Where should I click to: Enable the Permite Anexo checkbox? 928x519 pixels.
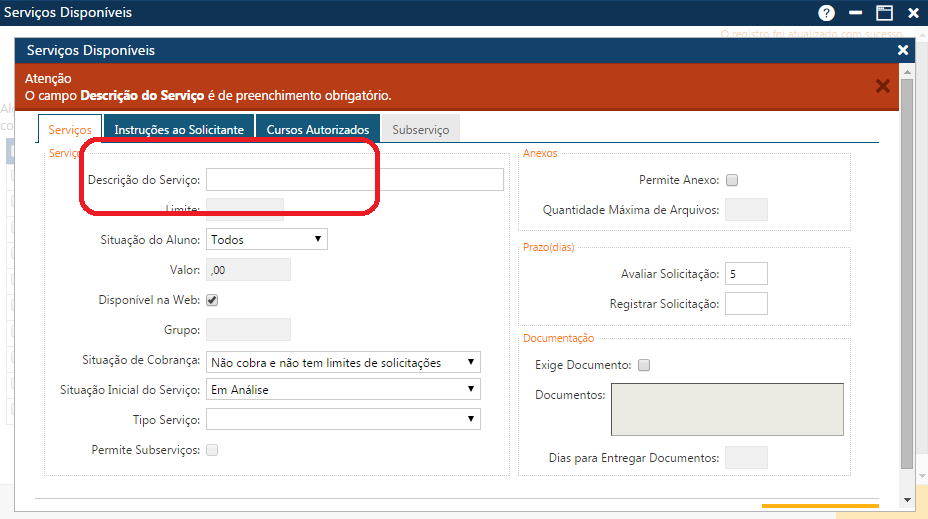(x=731, y=181)
